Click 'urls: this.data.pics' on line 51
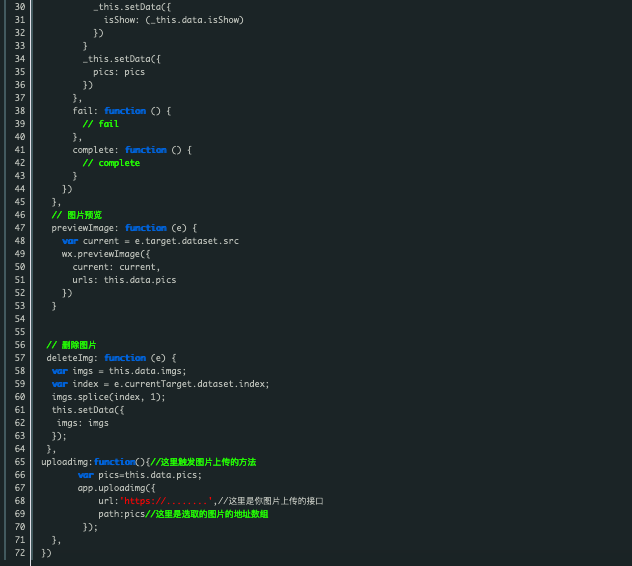The image size is (632, 566). click(x=124, y=280)
